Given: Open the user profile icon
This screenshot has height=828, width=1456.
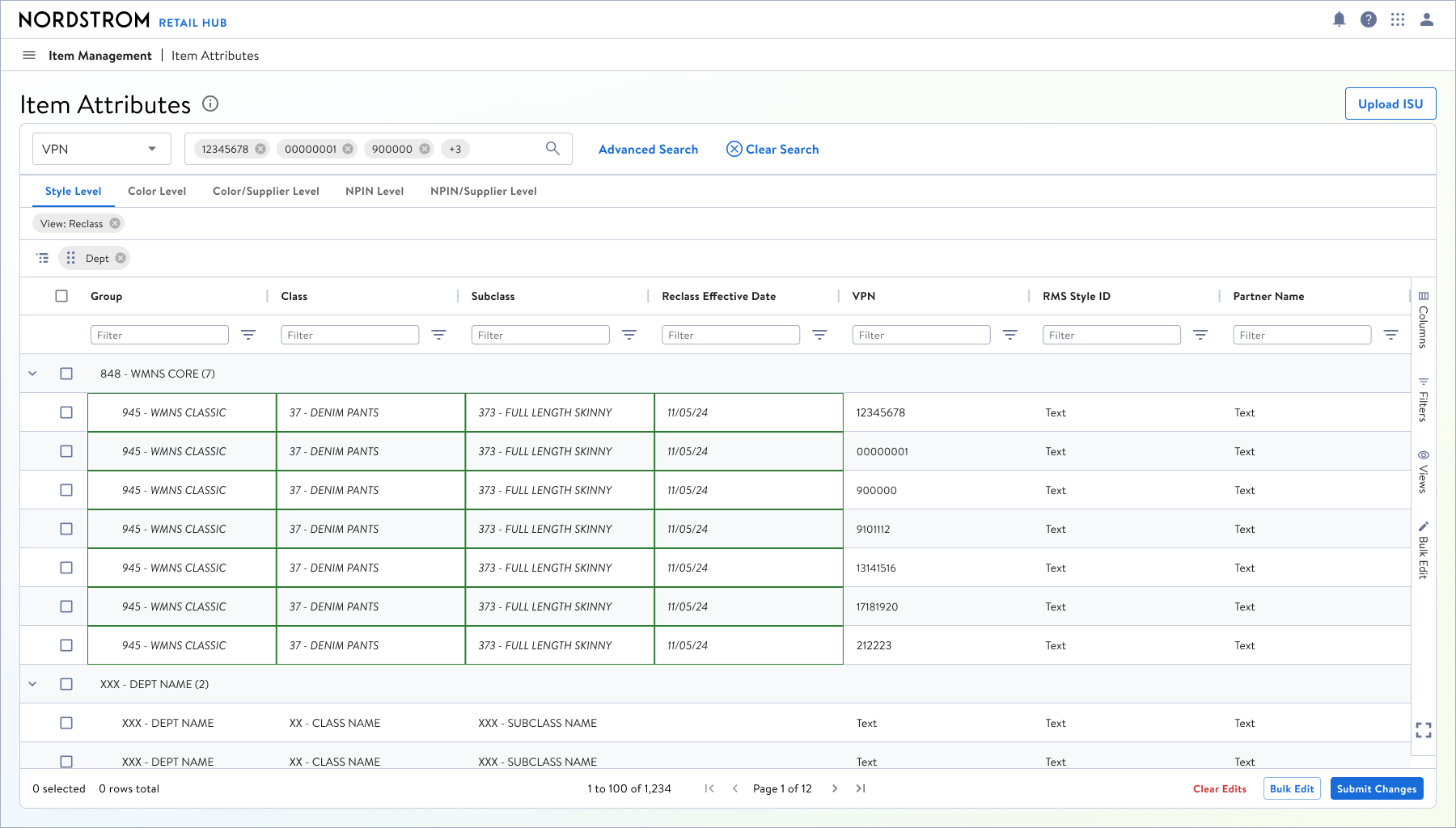Looking at the screenshot, I should (1427, 19).
